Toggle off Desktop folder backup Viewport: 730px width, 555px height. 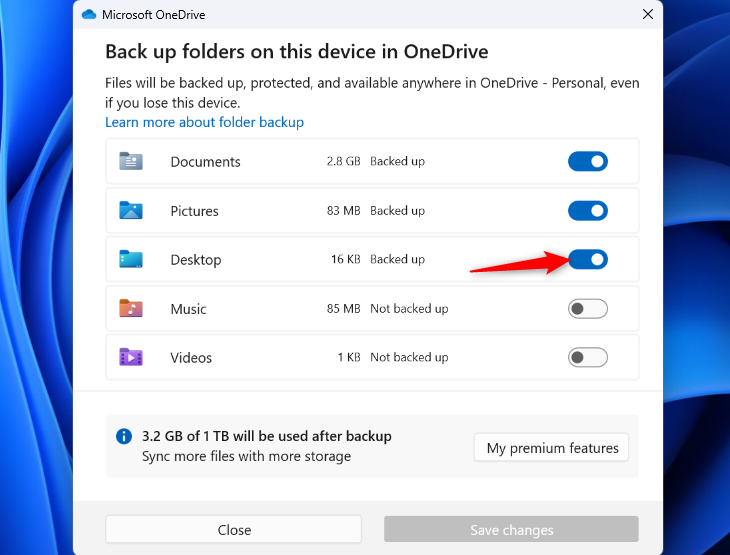tap(588, 260)
